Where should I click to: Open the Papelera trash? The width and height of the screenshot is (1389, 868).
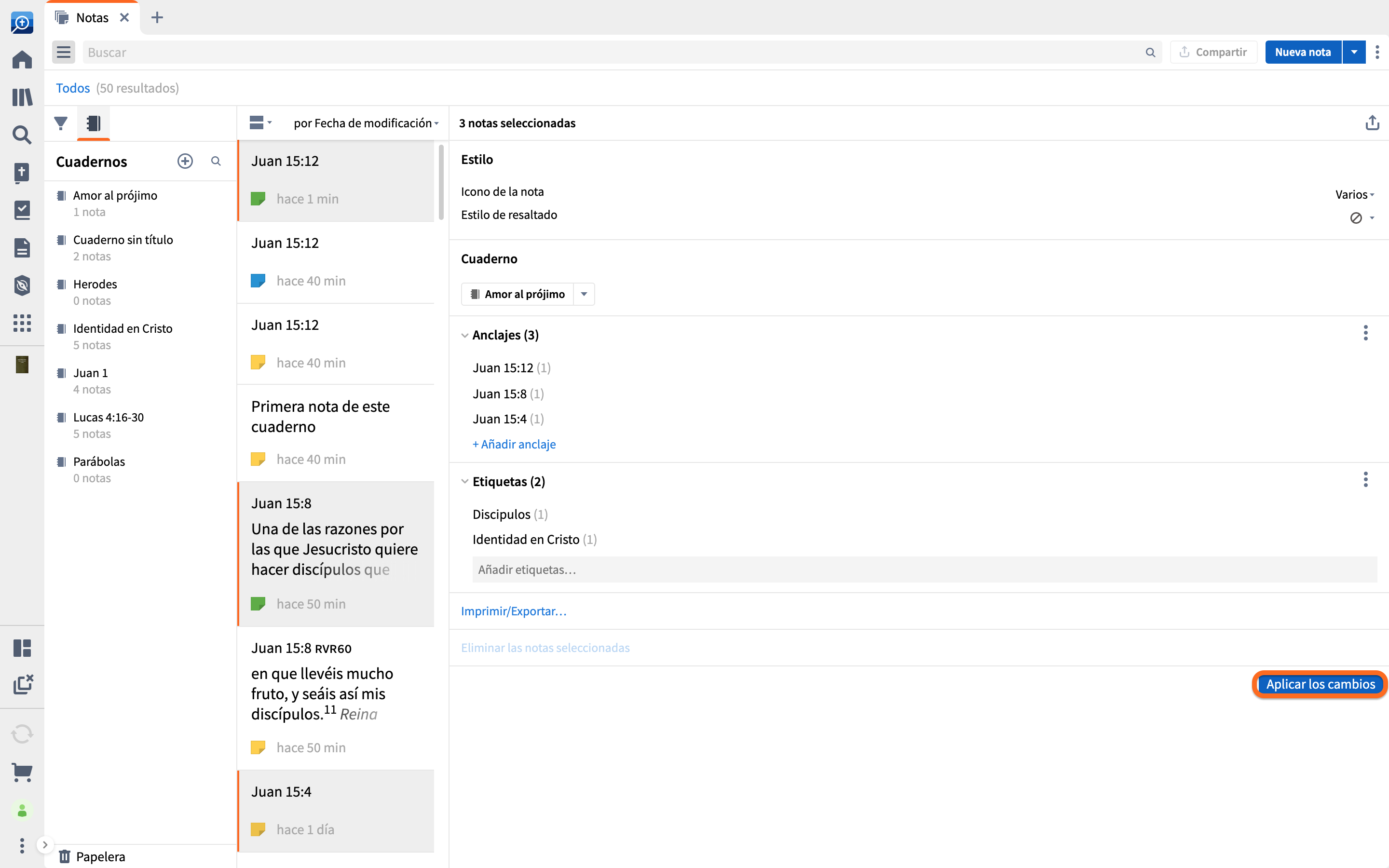(92, 856)
